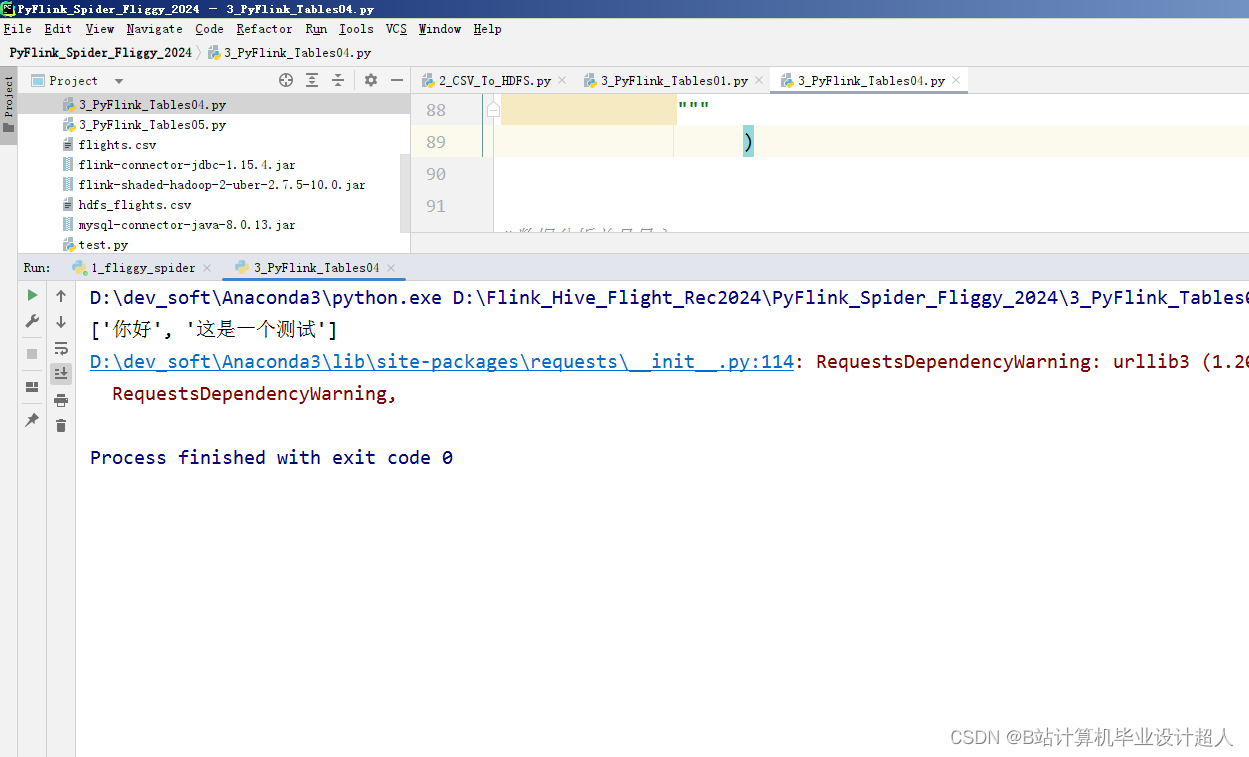The image size is (1249, 757).
Task: Open the Project view dropdown
Action: point(119,81)
